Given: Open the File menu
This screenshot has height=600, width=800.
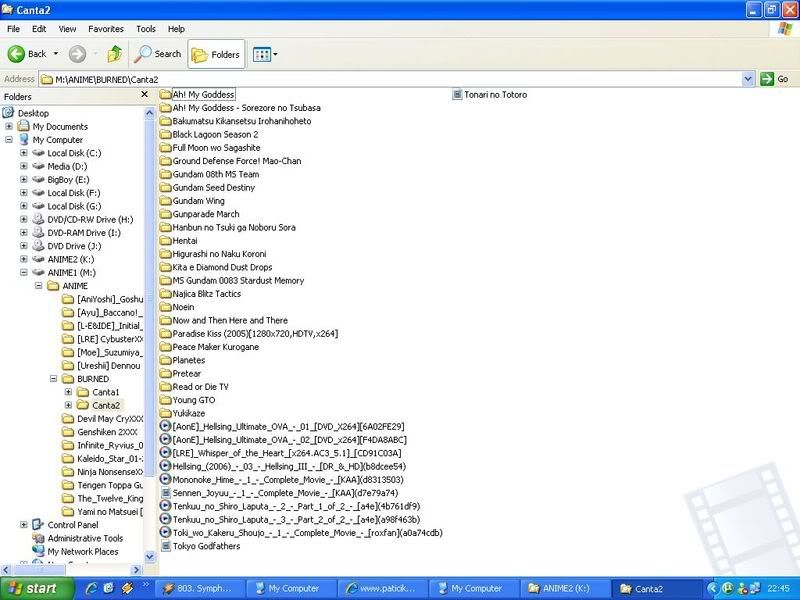Looking at the screenshot, I should (x=13, y=29).
